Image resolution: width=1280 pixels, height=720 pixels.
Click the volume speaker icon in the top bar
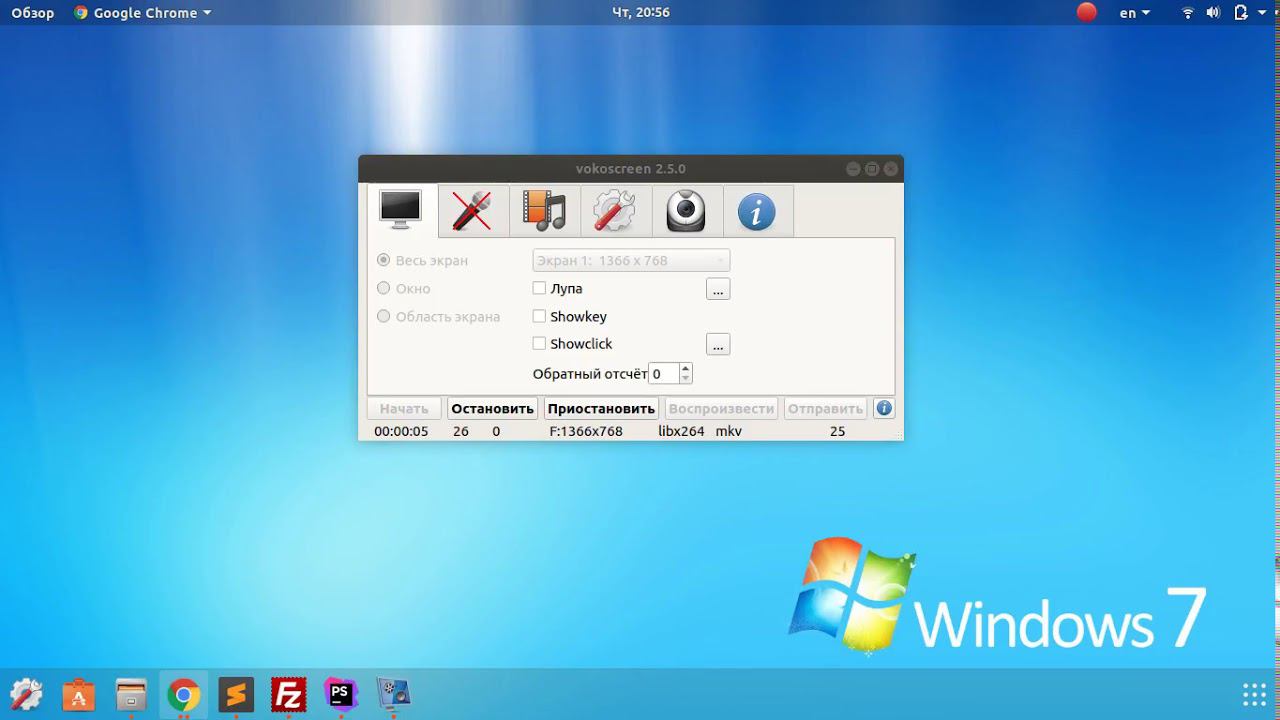tap(1214, 13)
